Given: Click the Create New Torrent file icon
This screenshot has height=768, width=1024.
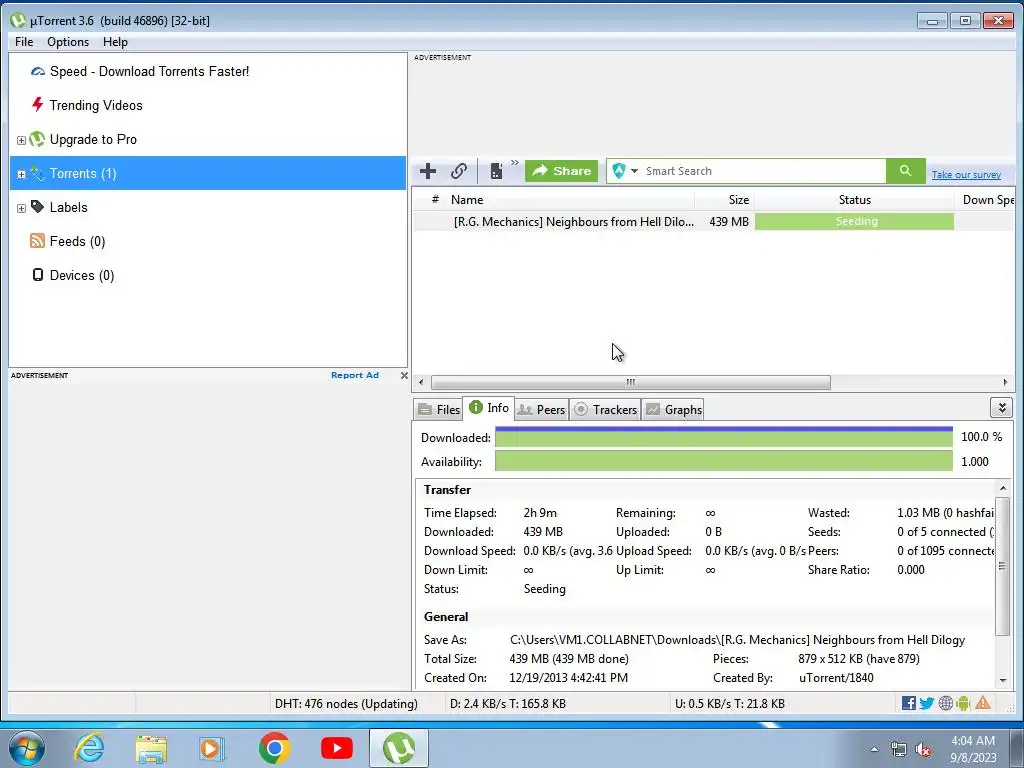Looking at the screenshot, I should [x=496, y=171].
